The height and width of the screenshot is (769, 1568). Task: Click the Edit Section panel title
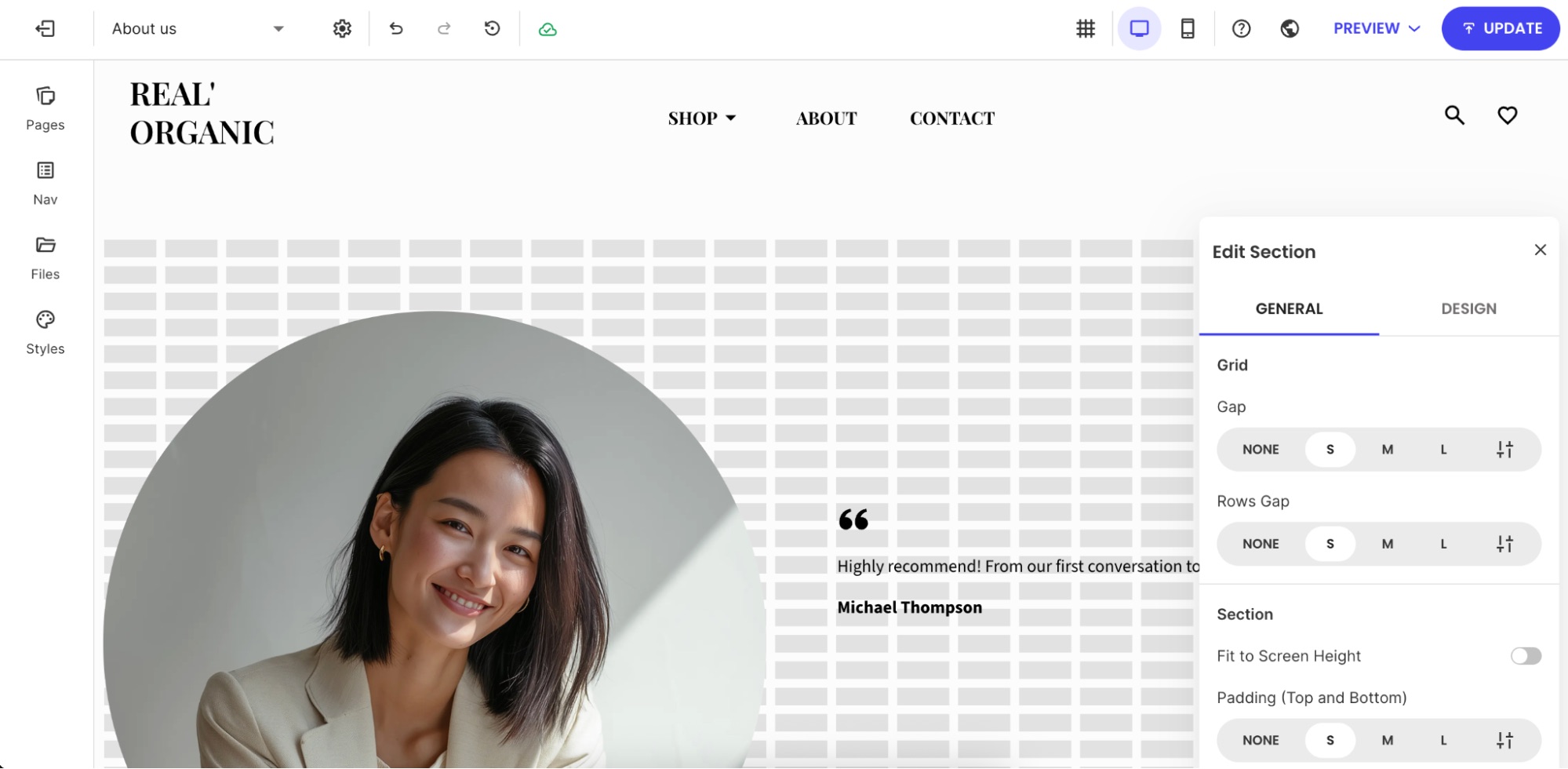1264,252
